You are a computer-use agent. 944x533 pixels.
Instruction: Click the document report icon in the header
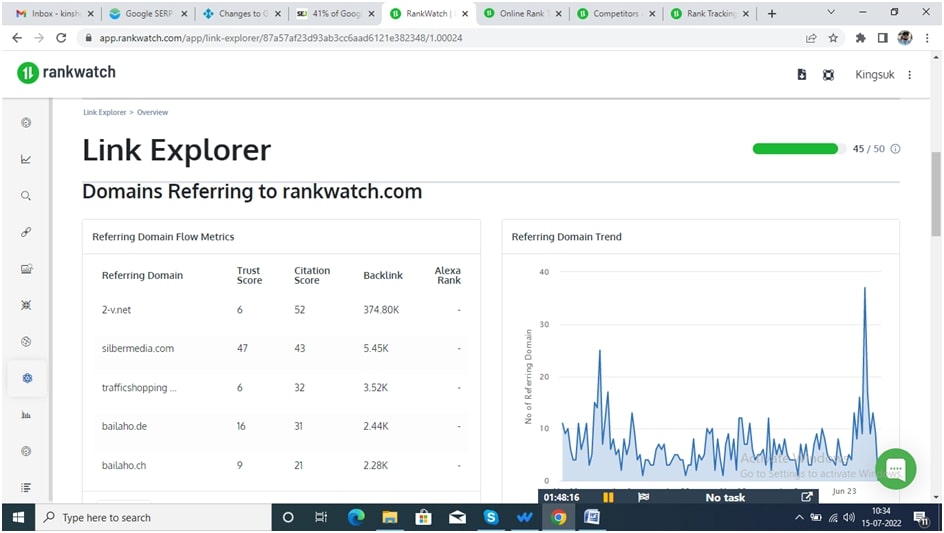click(801, 75)
